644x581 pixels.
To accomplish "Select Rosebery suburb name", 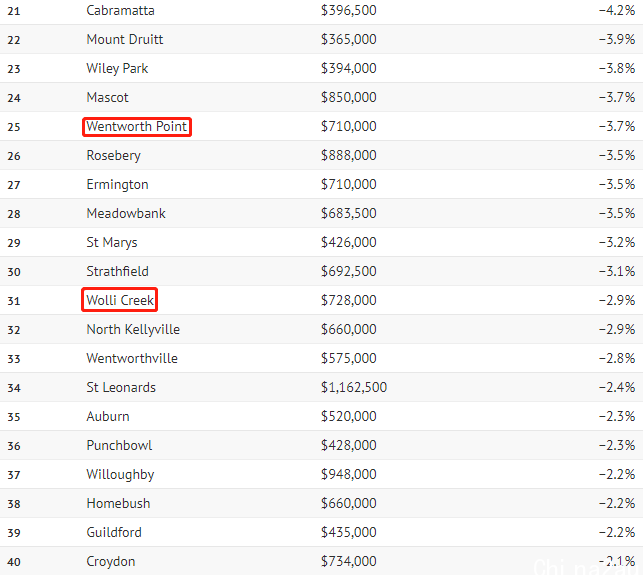I will (113, 156).
